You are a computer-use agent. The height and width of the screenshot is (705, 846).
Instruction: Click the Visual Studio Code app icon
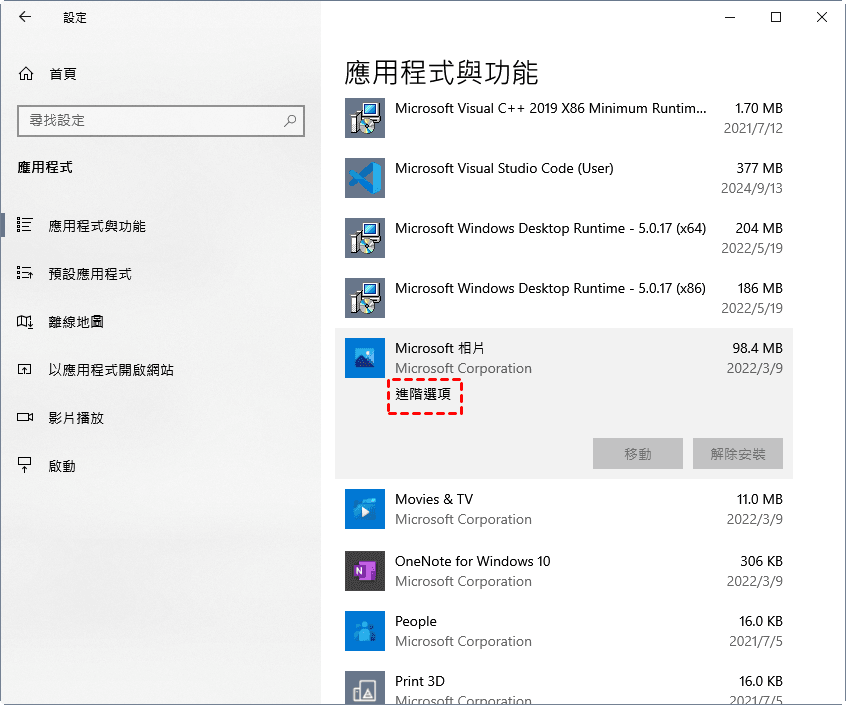[365, 178]
